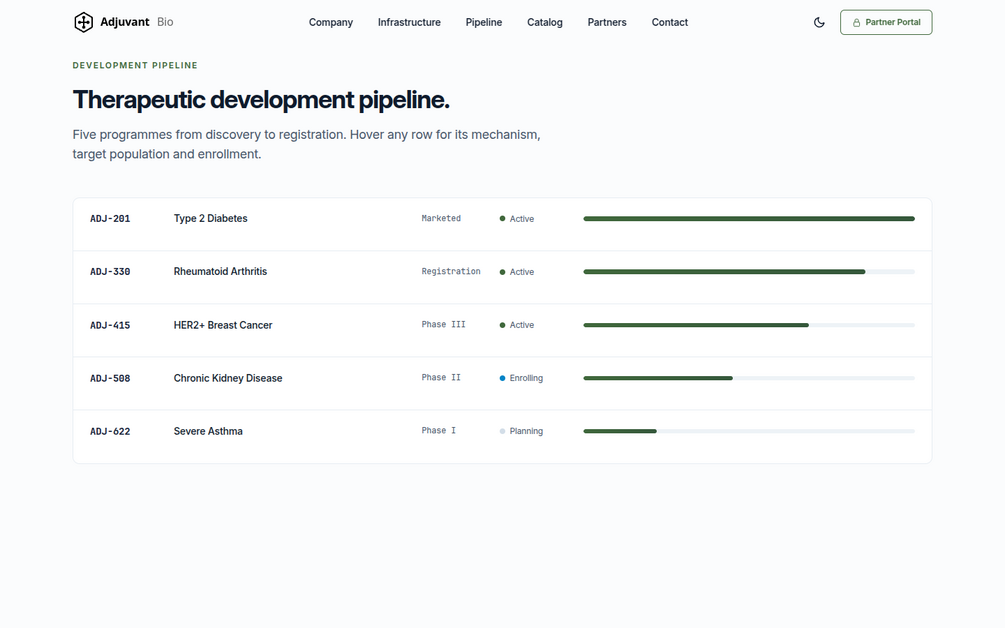Click the Adjuvant Bio hexagon logo icon

(x=83, y=22)
